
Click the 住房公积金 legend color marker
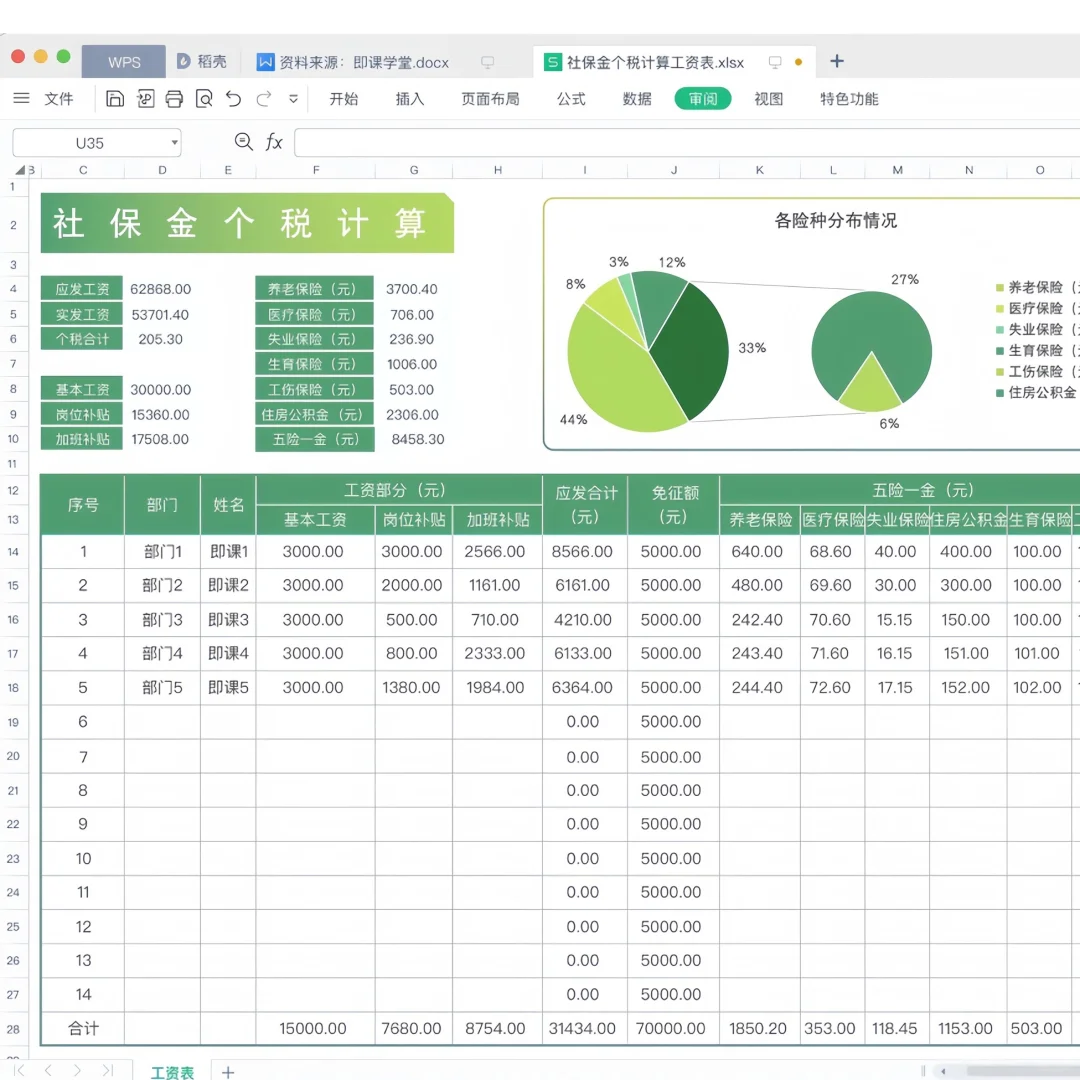(999, 393)
